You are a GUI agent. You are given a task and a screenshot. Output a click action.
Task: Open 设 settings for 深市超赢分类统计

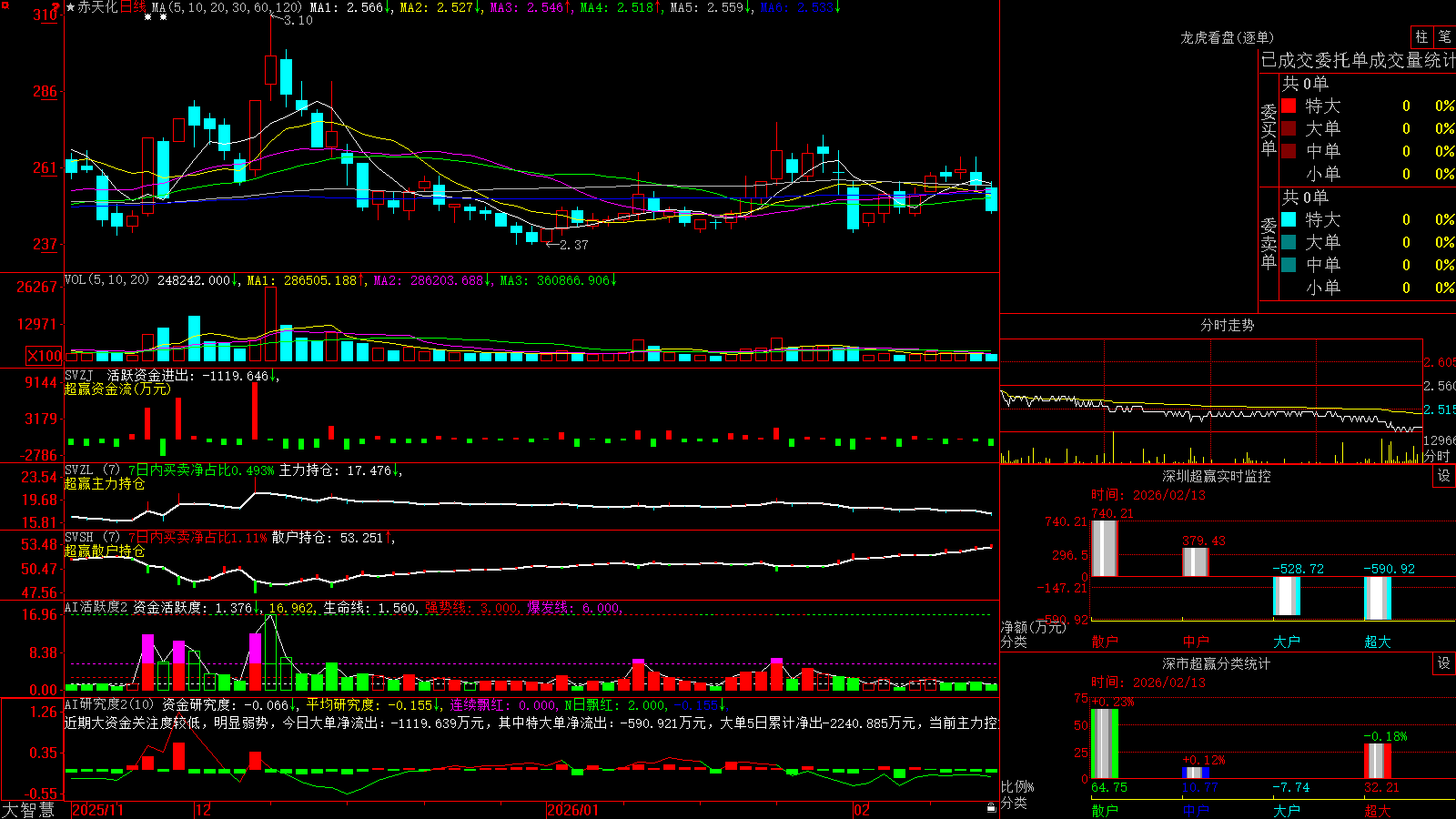pyautogui.click(x=1444, y=663)
